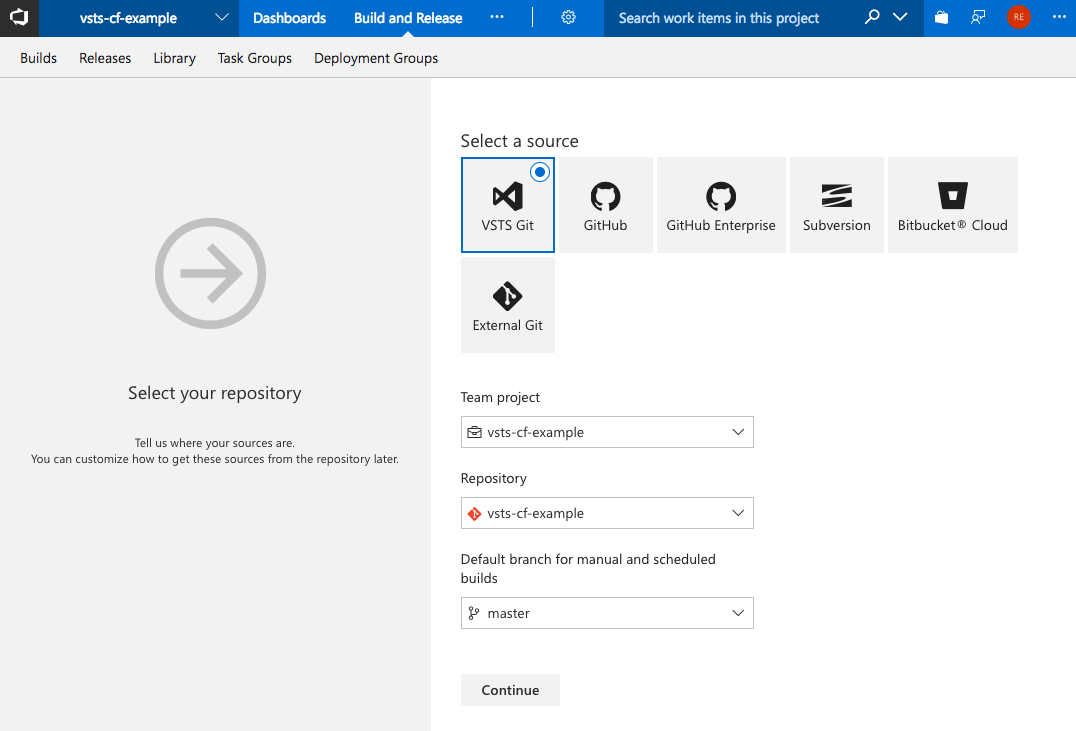The height and width of the screenshot is (731, 1076).
Task: Expand the Team project dropdown
Action: pos(607,433)
